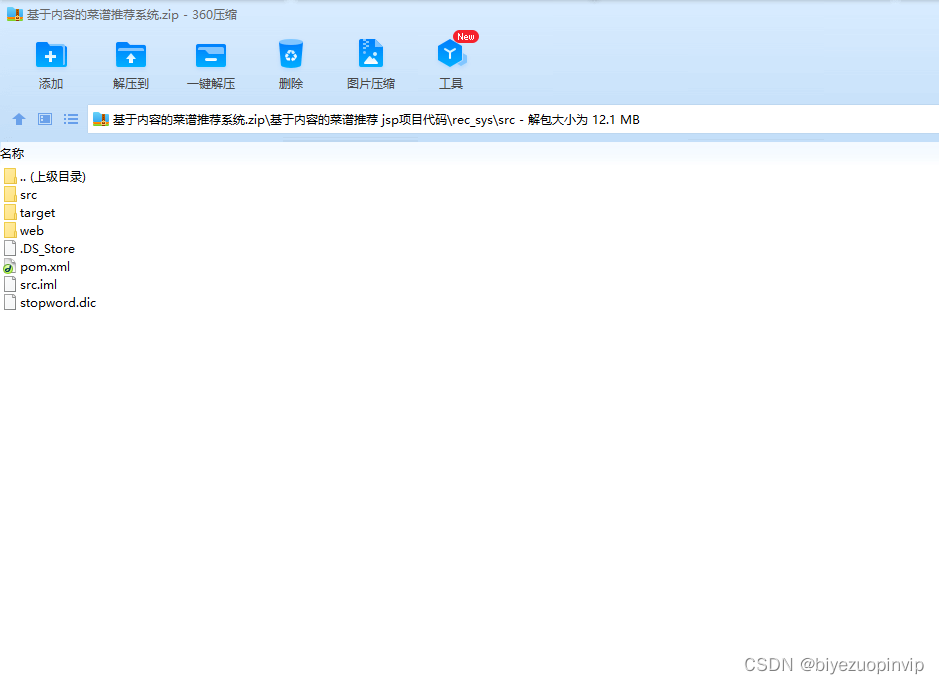The height and width of the screenshot is (684, 939).
Task: Click the 删除 (Delete) recycle icon
Action: [x=291, y=54]
